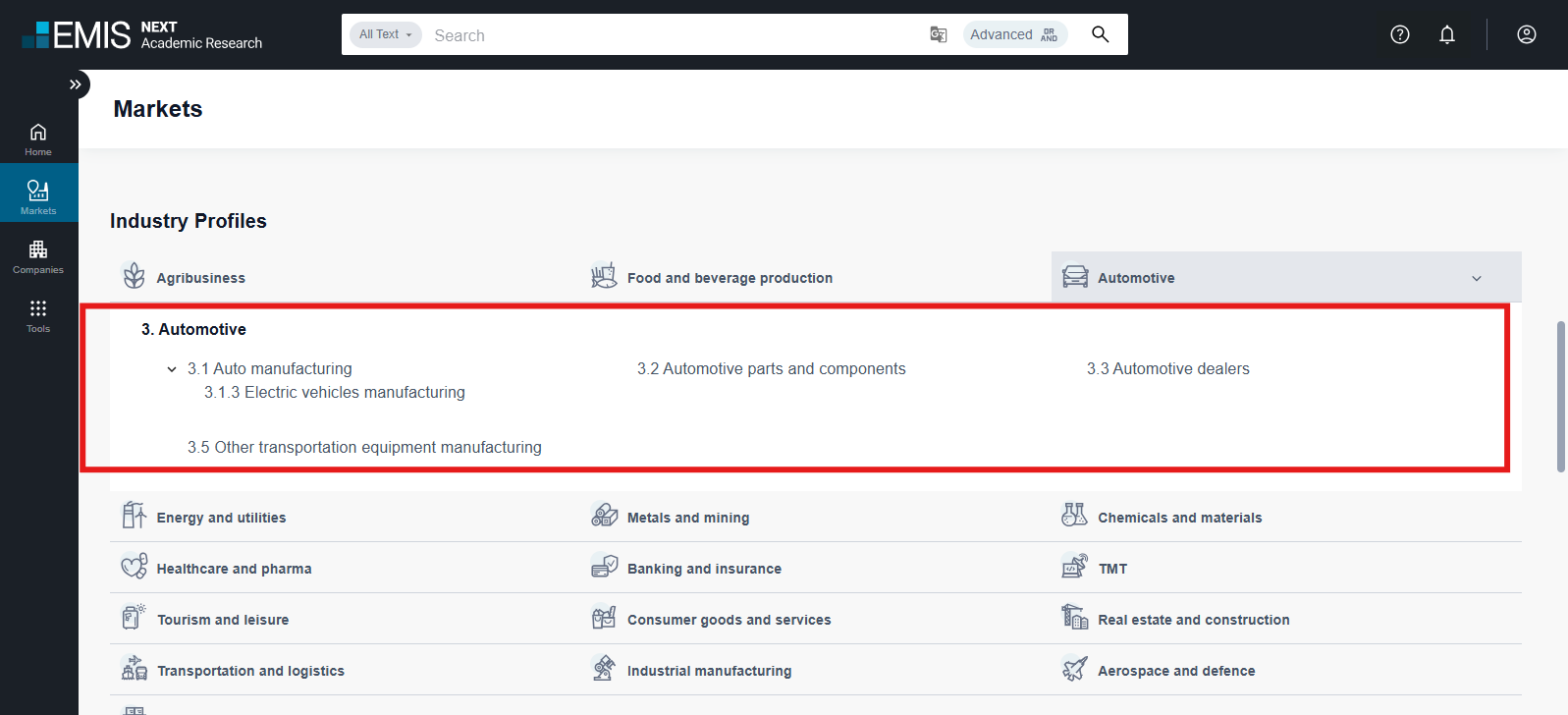The image size is (1568, 715).
Task: Toggle Advanced search mode
Action: [x=1014, y=34]
